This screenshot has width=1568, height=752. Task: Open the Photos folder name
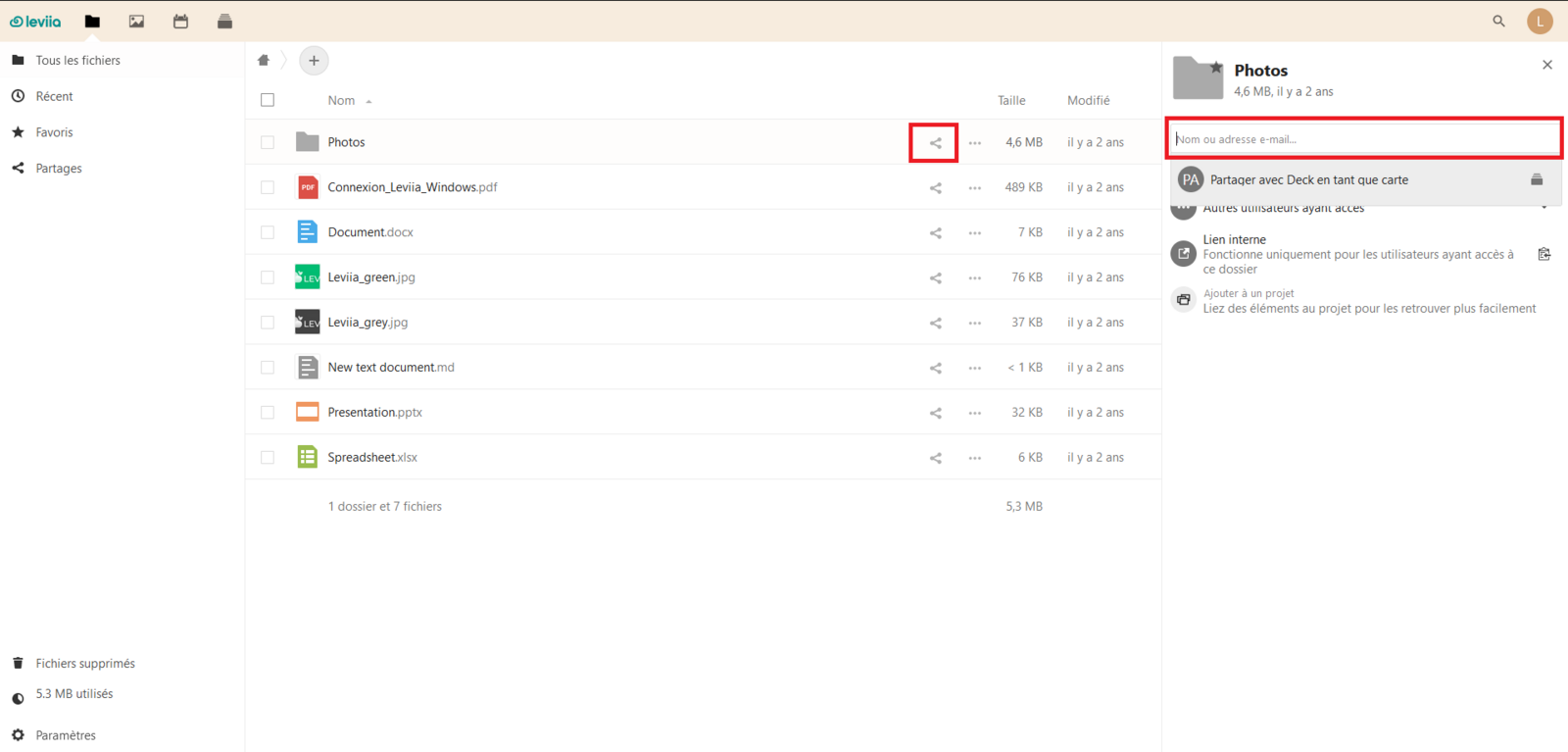346,142
